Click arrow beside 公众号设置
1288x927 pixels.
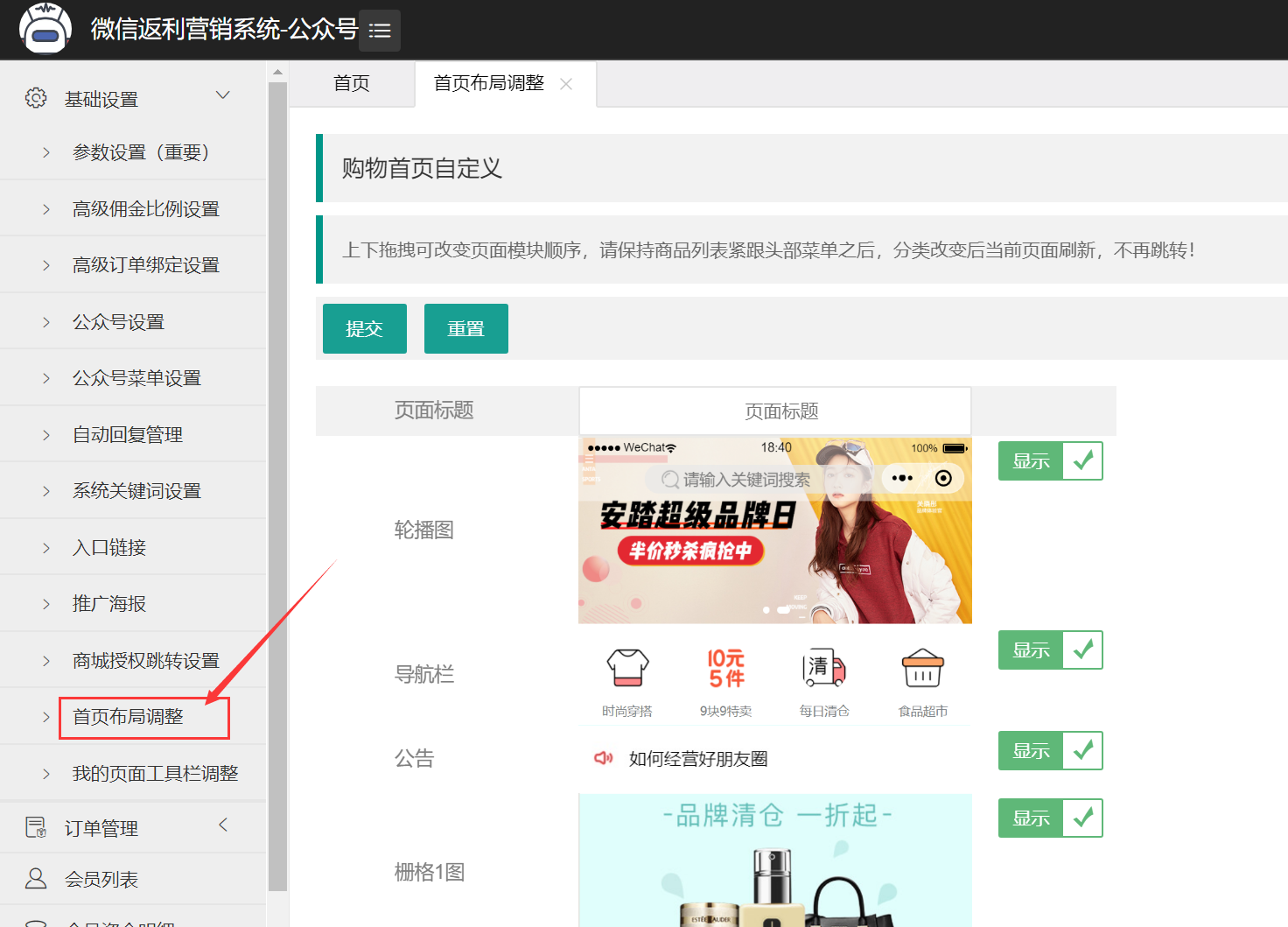coord(46,322)
